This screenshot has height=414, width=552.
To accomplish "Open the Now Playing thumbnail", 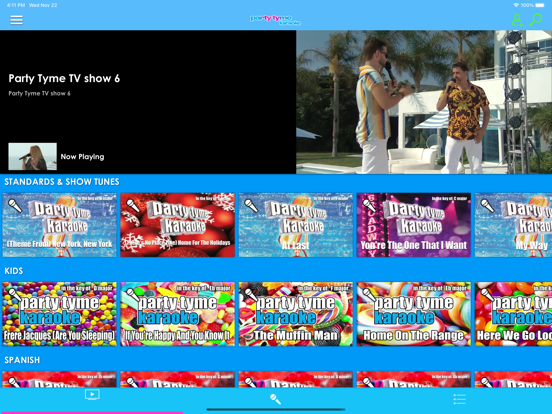I will (x=32, y=156).
